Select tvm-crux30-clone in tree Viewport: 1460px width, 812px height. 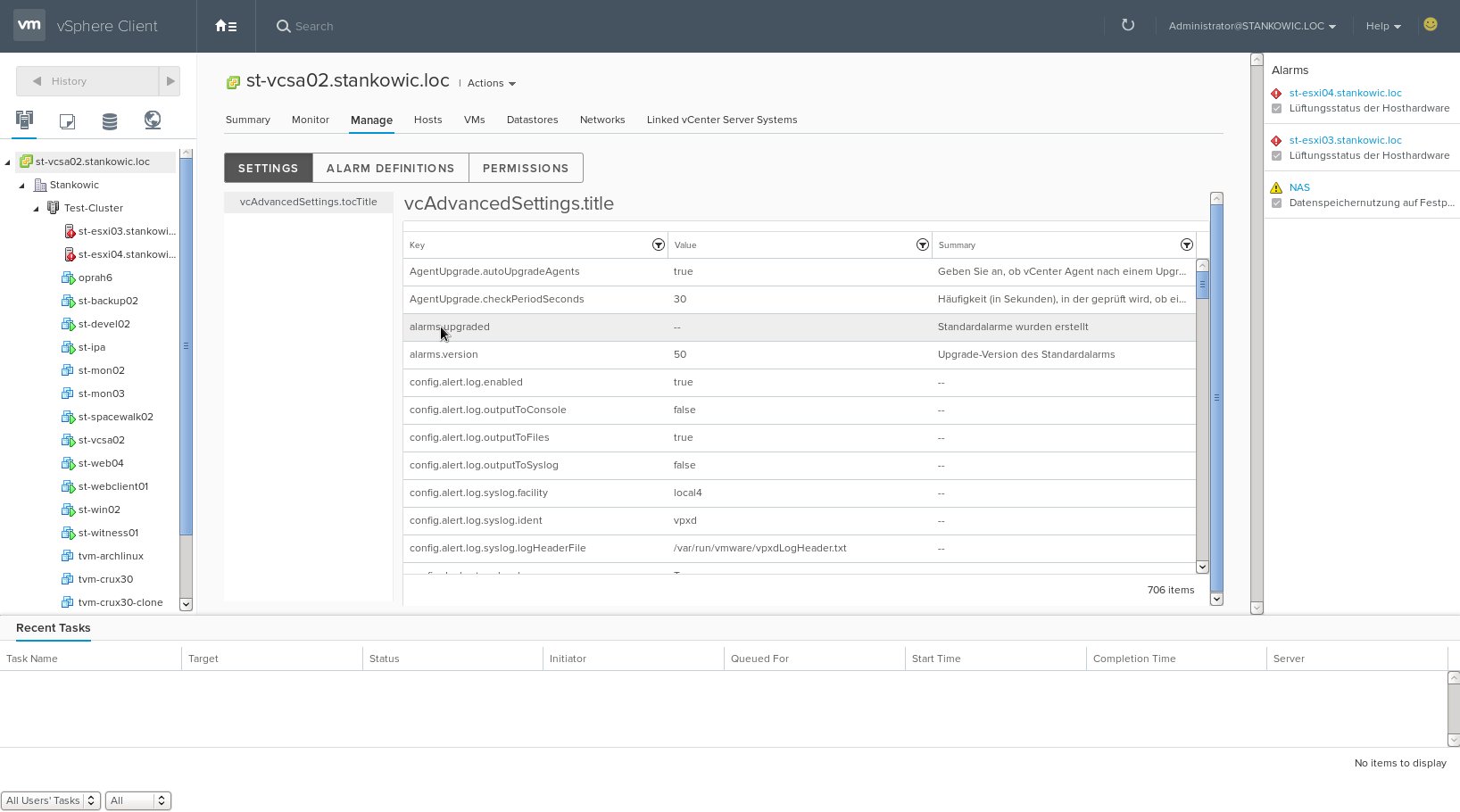click(x=120, y=602)
